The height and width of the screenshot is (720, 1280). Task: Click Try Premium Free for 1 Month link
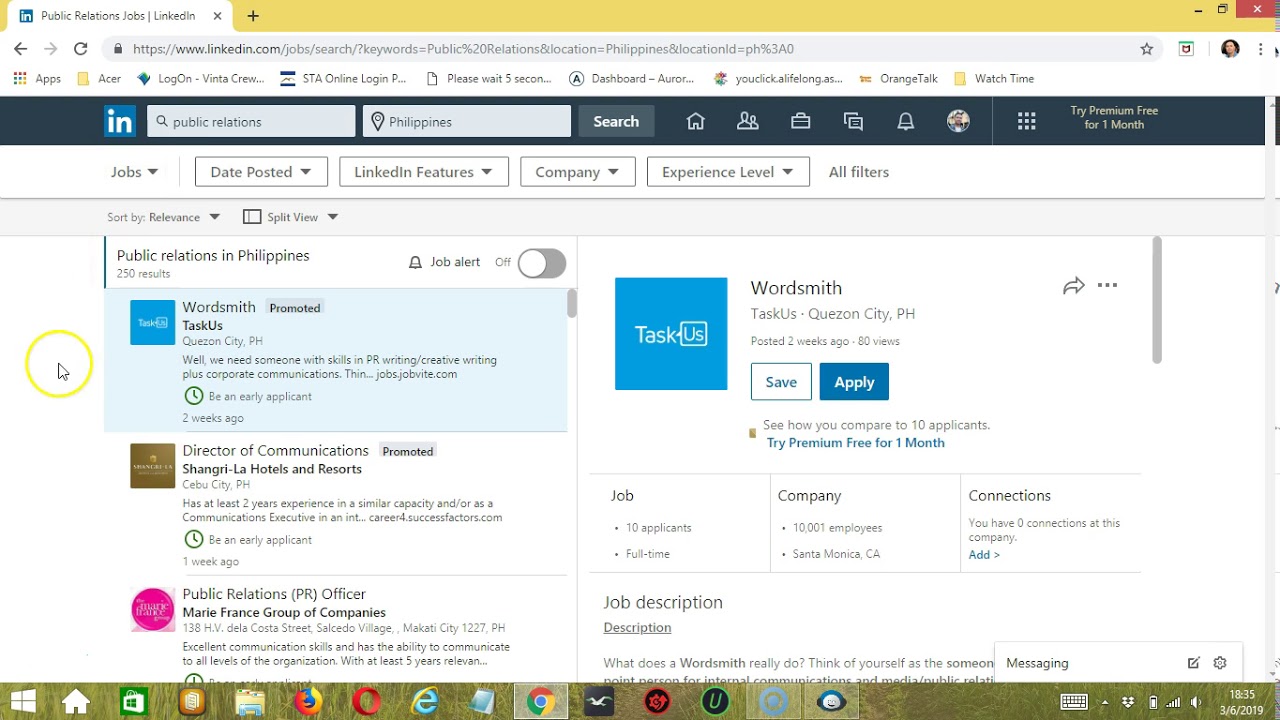pos(855,443)
